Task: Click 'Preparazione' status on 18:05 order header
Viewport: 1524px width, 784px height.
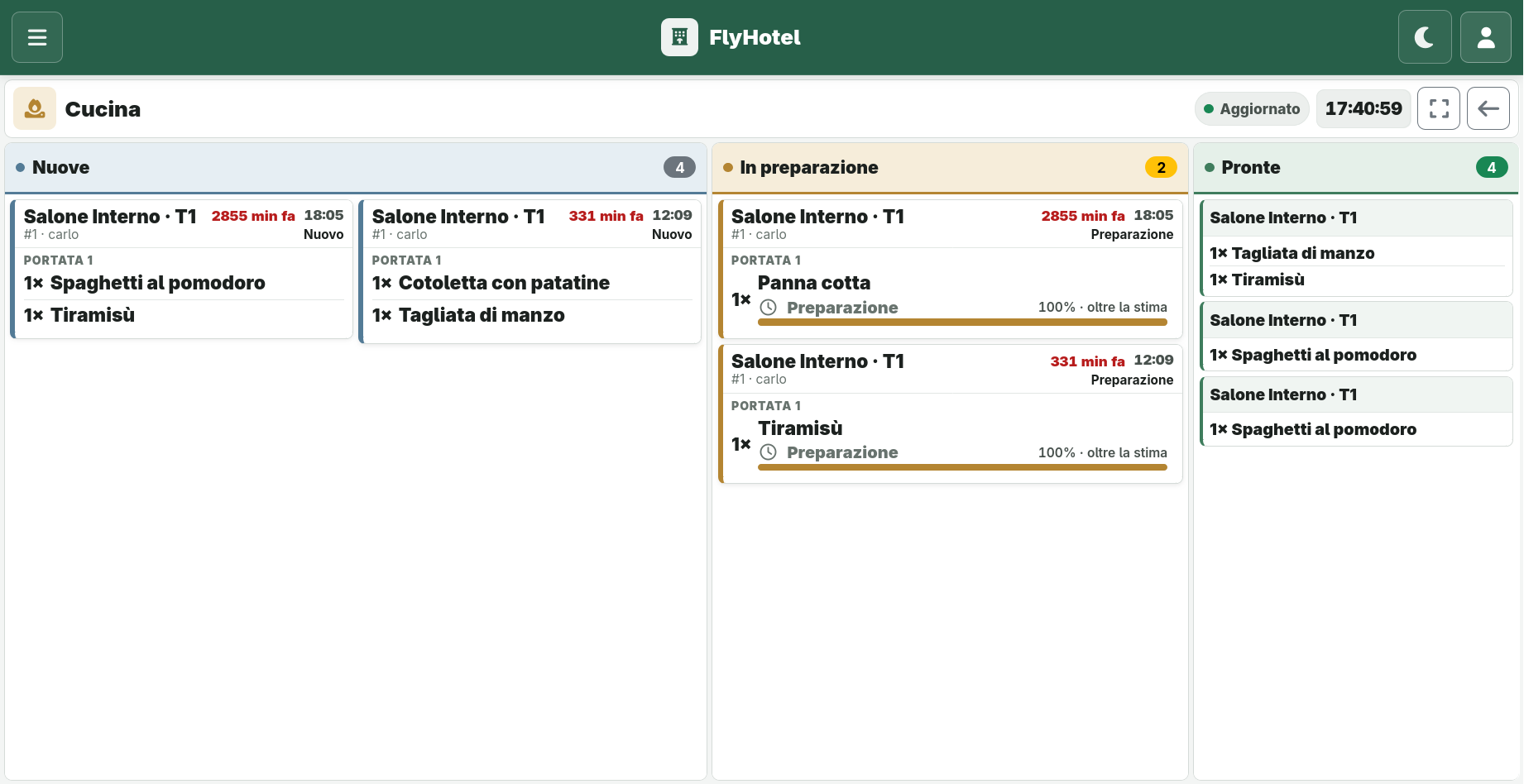Action: (x=1132, y=234)
